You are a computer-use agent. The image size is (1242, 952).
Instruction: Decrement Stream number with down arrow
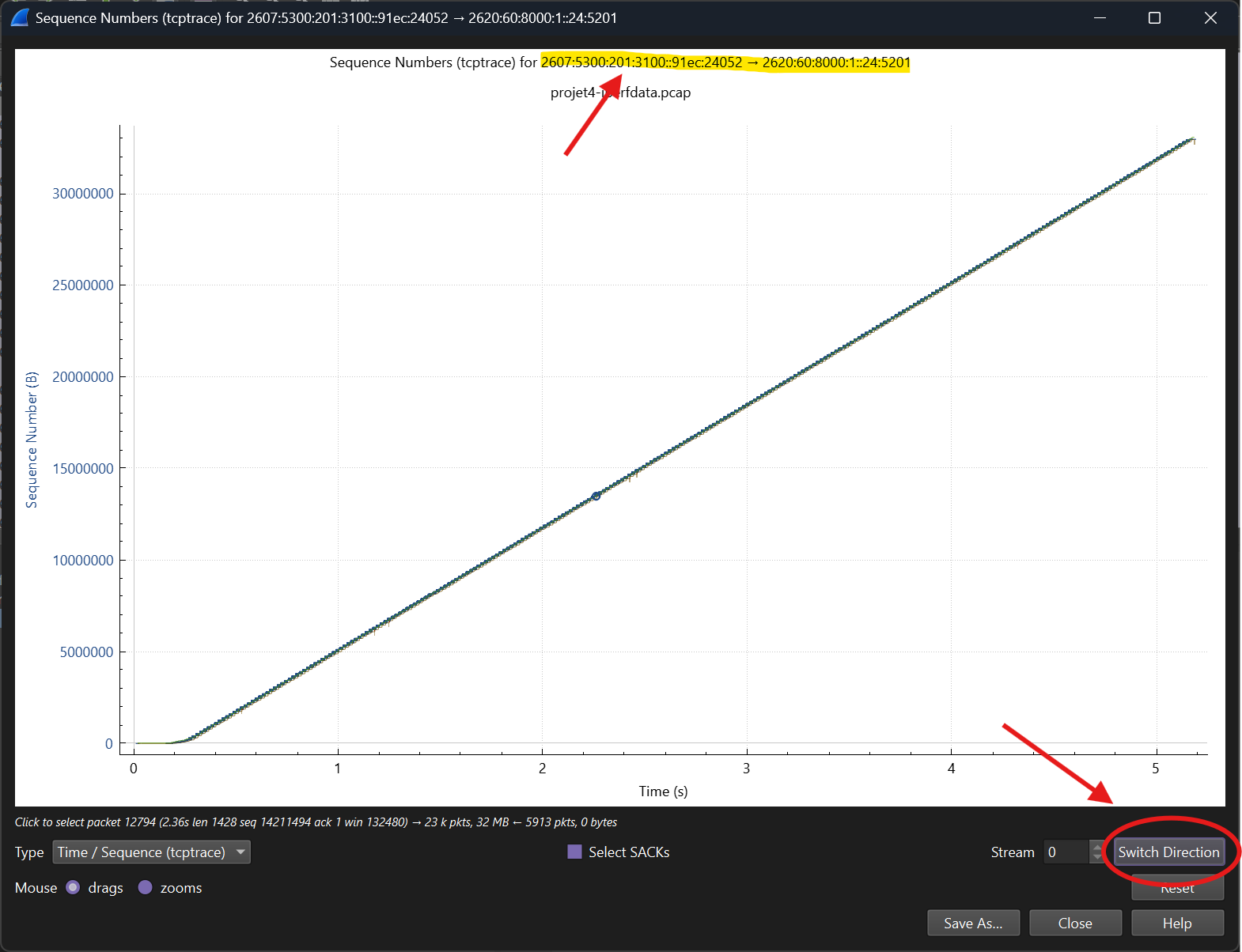click(1096, 857)
